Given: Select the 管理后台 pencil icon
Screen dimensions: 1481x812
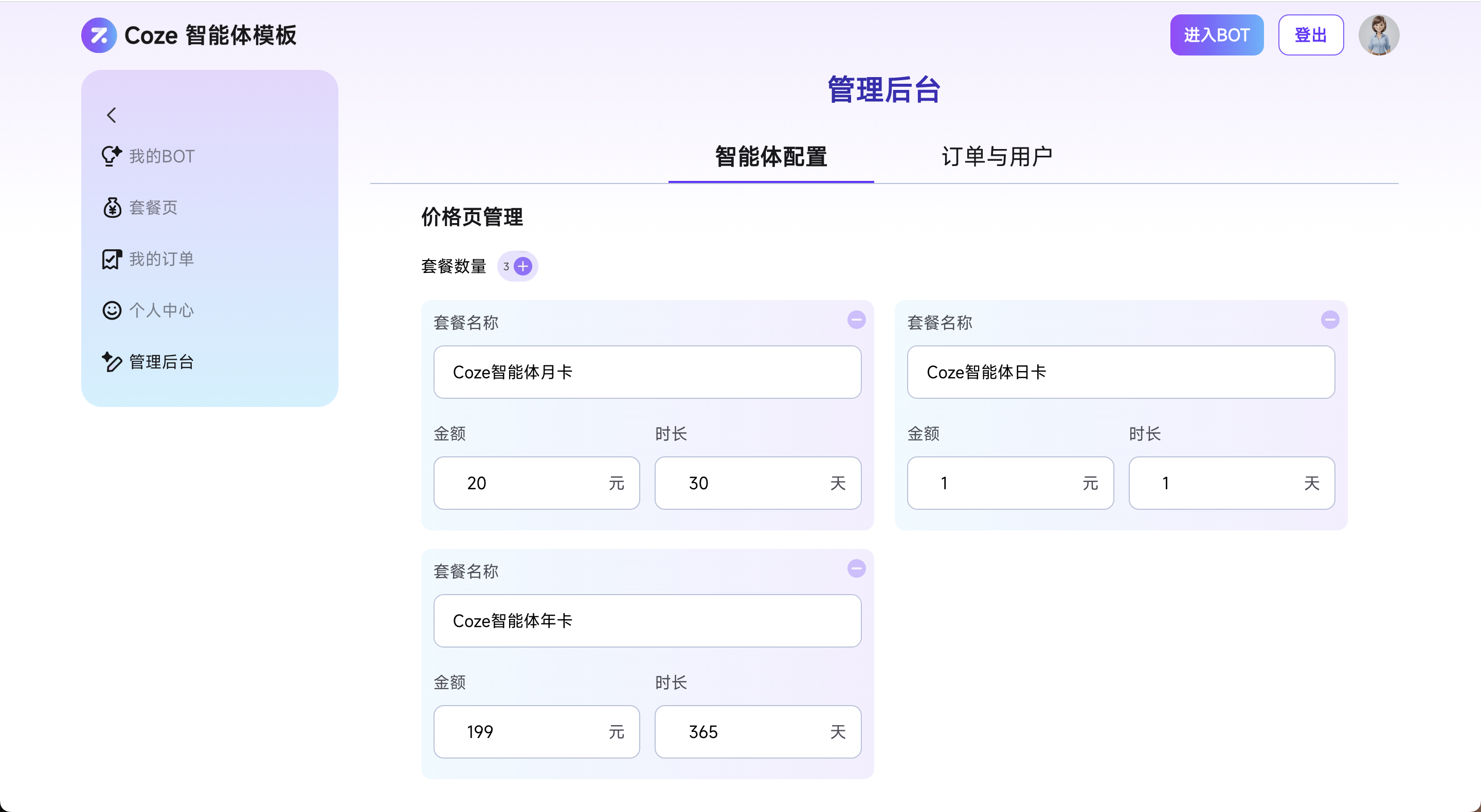Looking at the screenshot, I should 112,362.
